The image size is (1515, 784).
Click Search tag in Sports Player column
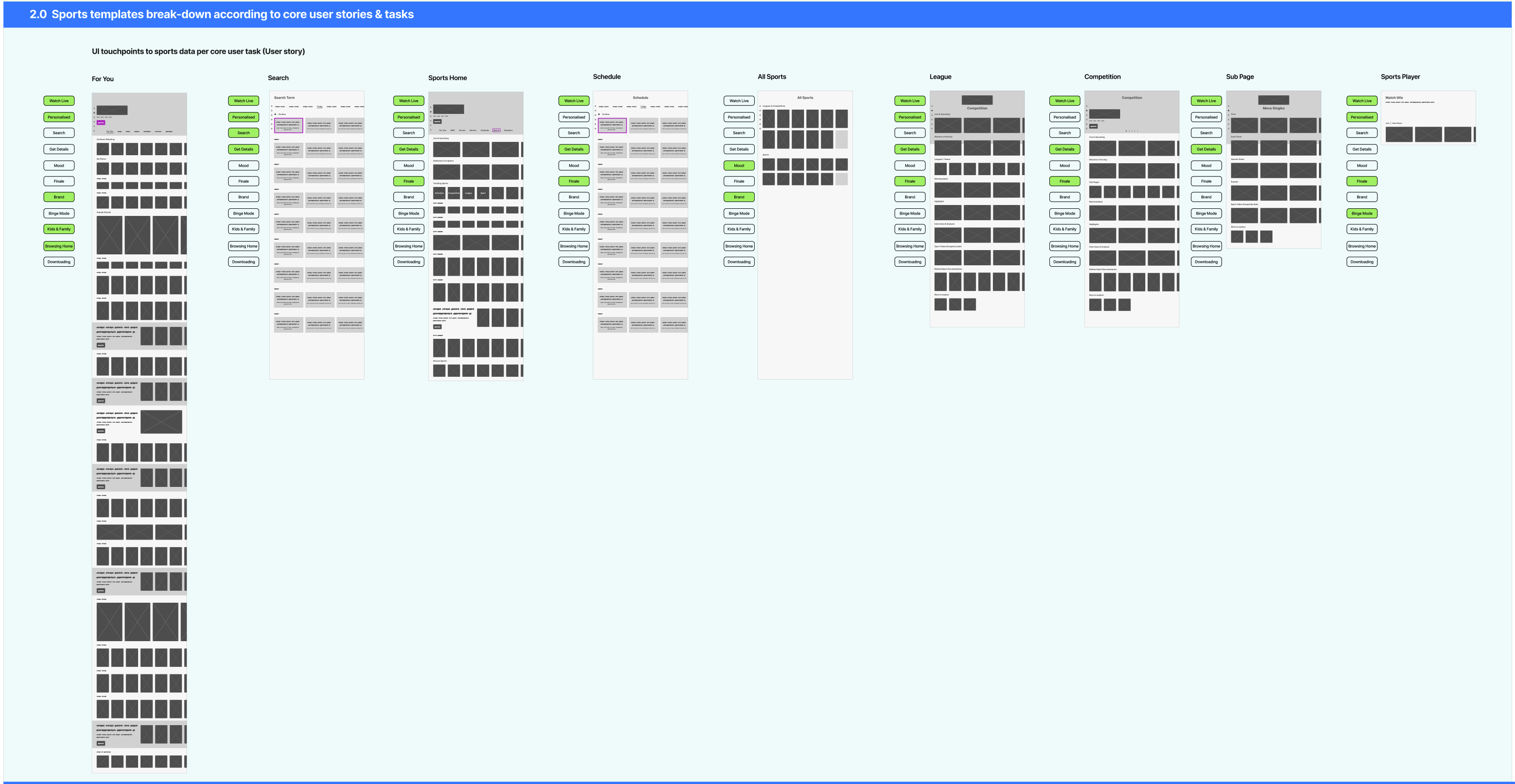[1362, 133]
